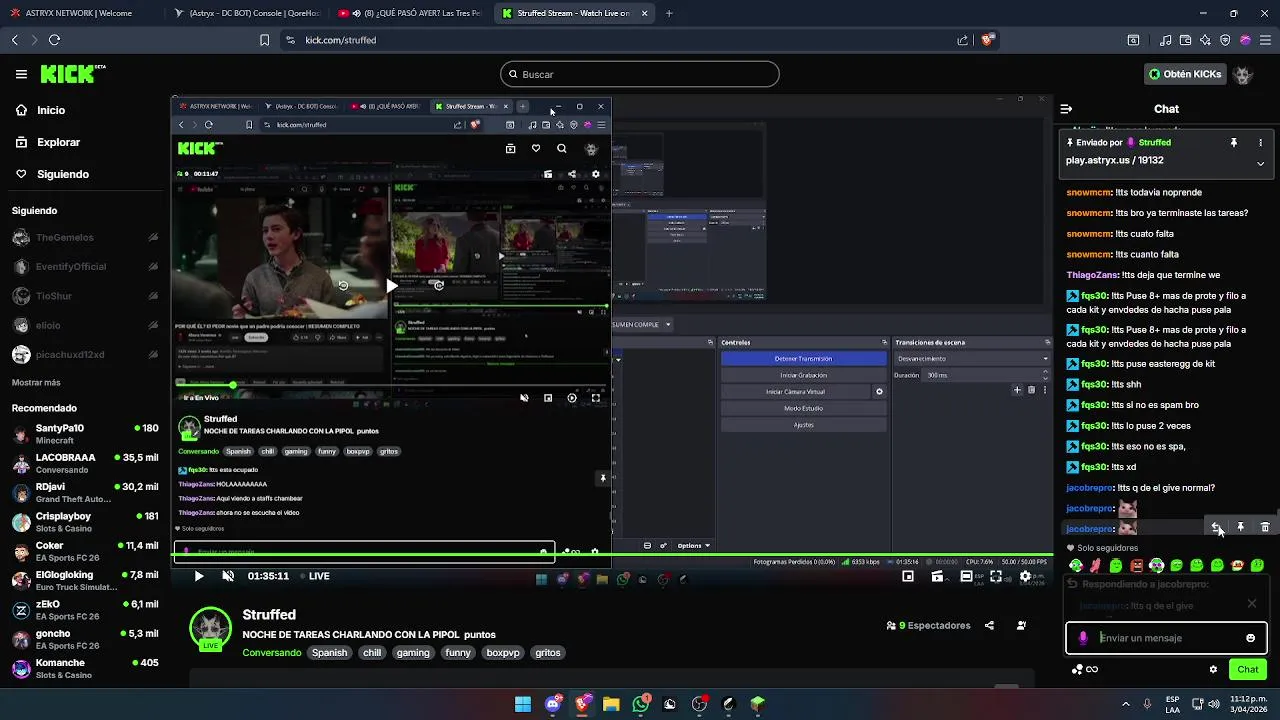
Task: Open chat settings gear icon
Action: click(x=1213, y=669)
